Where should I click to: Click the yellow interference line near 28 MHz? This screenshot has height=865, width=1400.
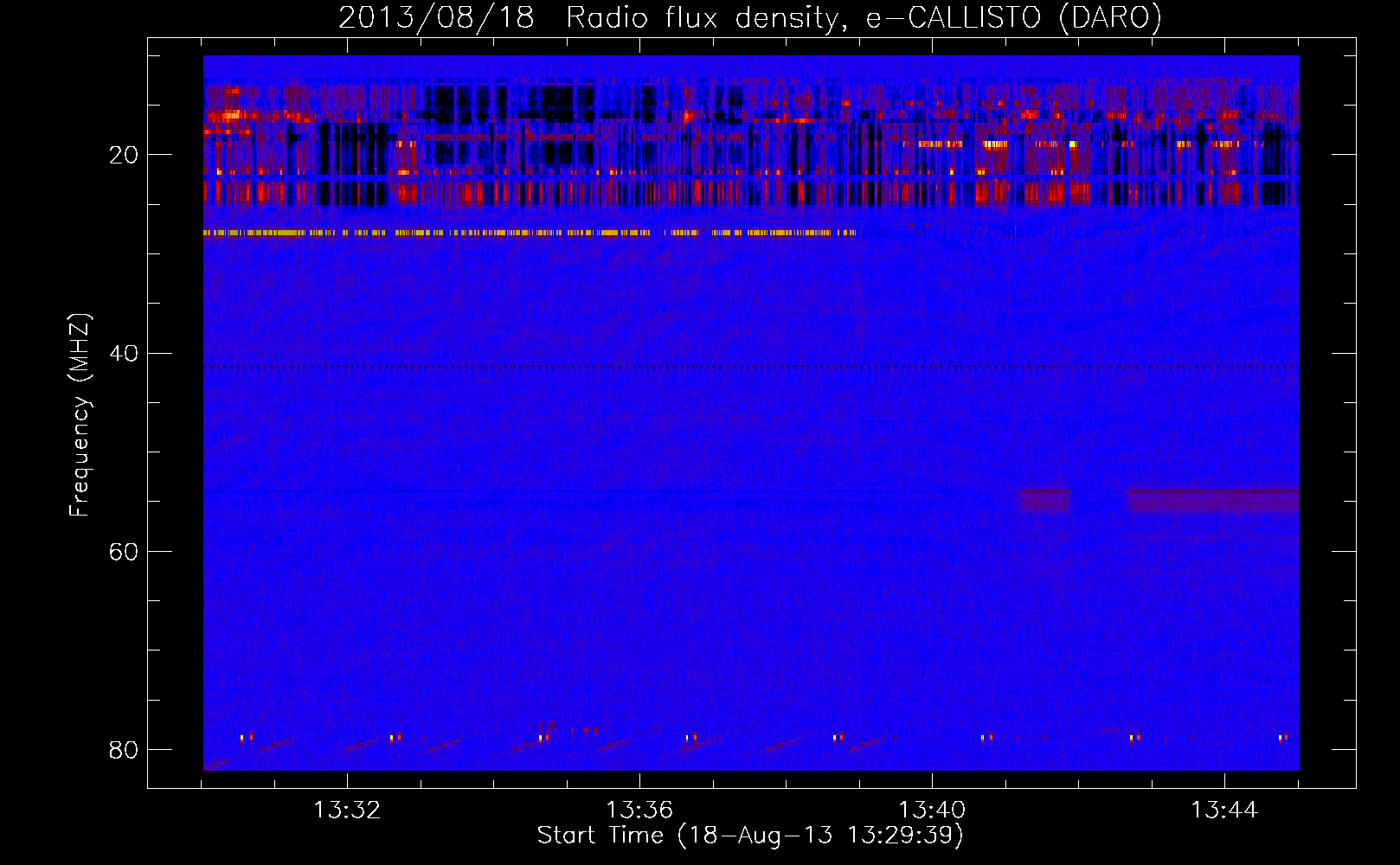[530, 233]
